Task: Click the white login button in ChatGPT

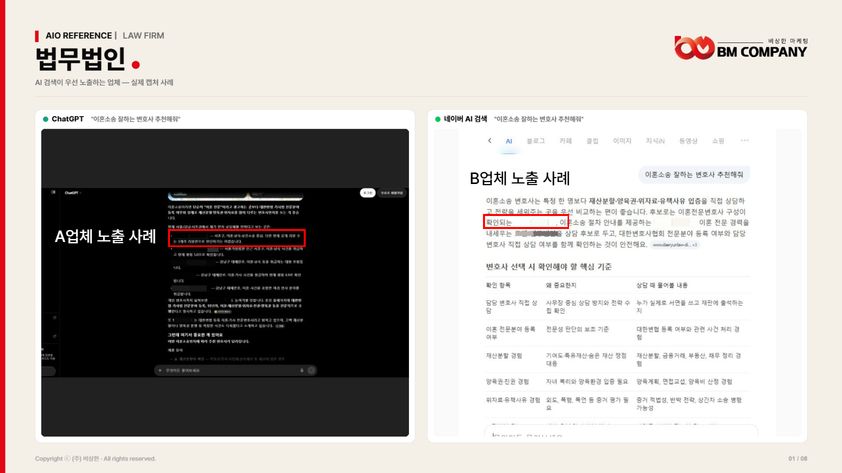Action: 367,193
